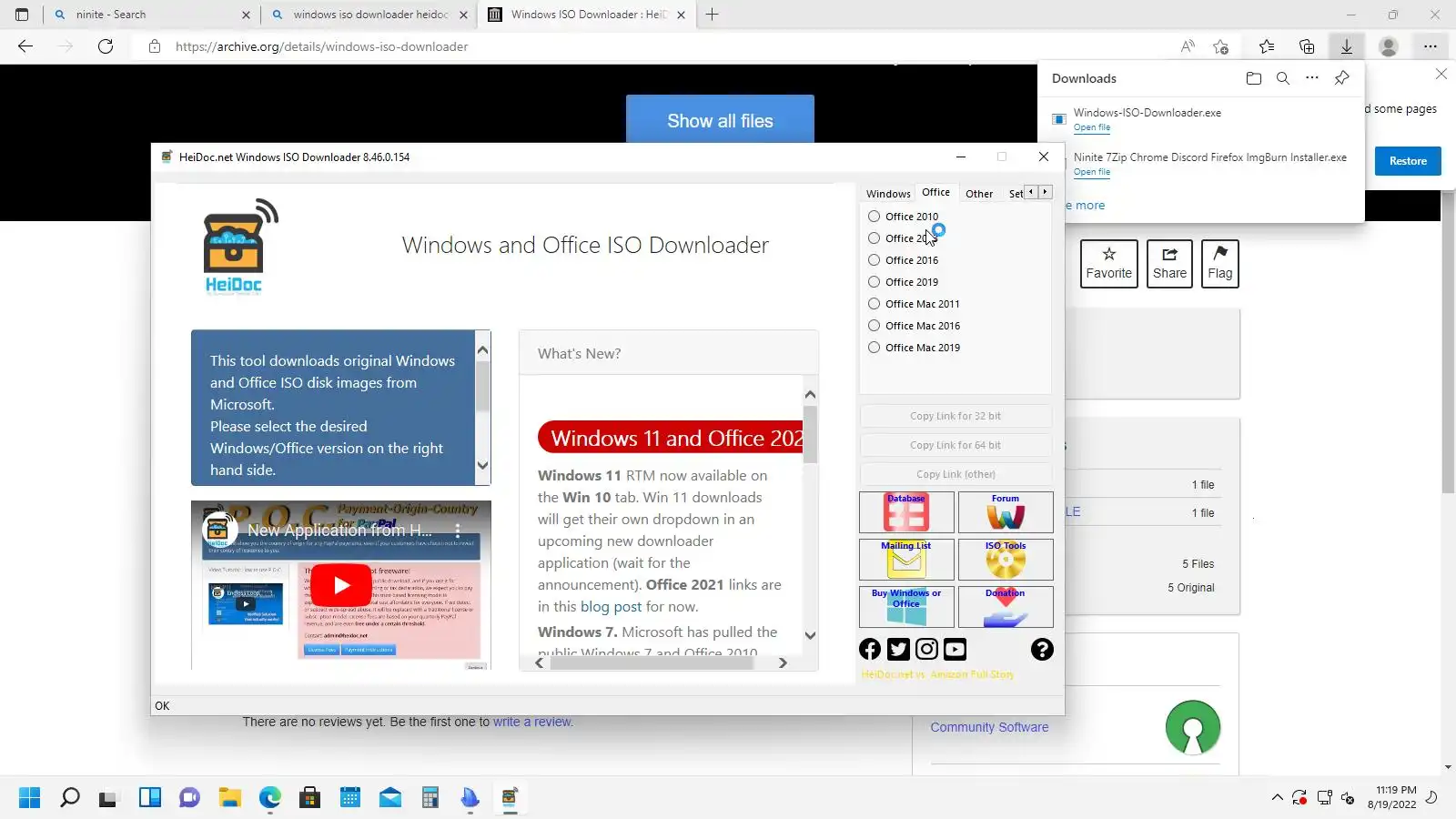This screenshot has height=819, width=1456.
Task: Pin the Downloads panel
Action: 1341,78
